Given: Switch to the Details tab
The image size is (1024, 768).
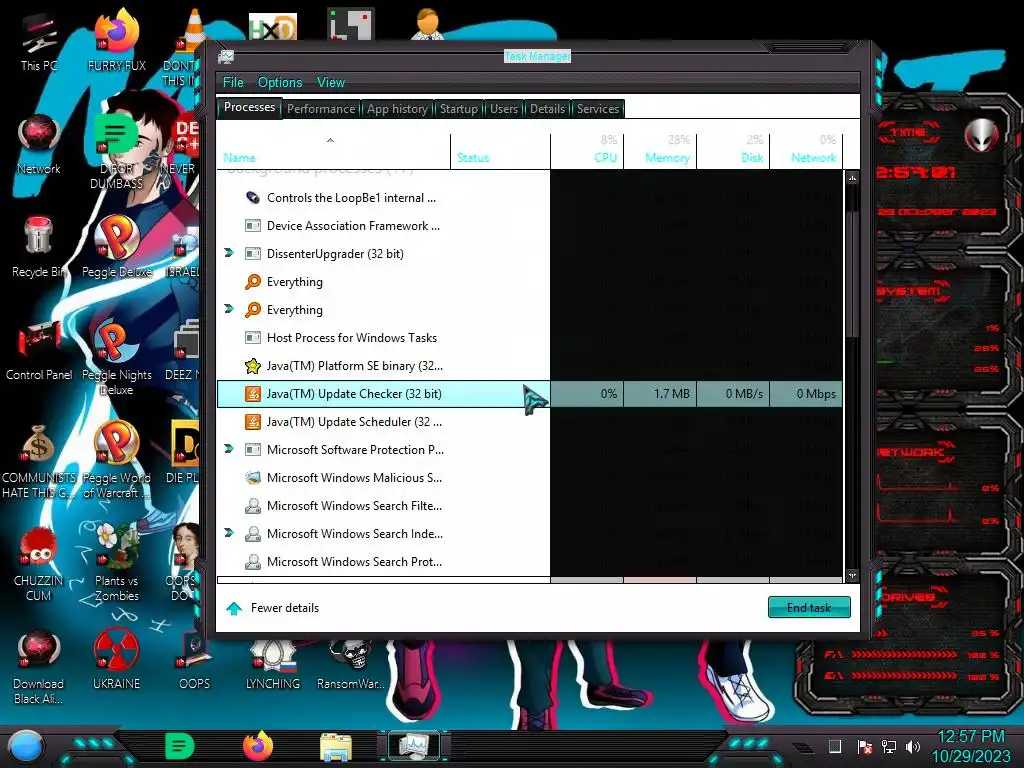Looking at the screenshot, I should (547, 109).
